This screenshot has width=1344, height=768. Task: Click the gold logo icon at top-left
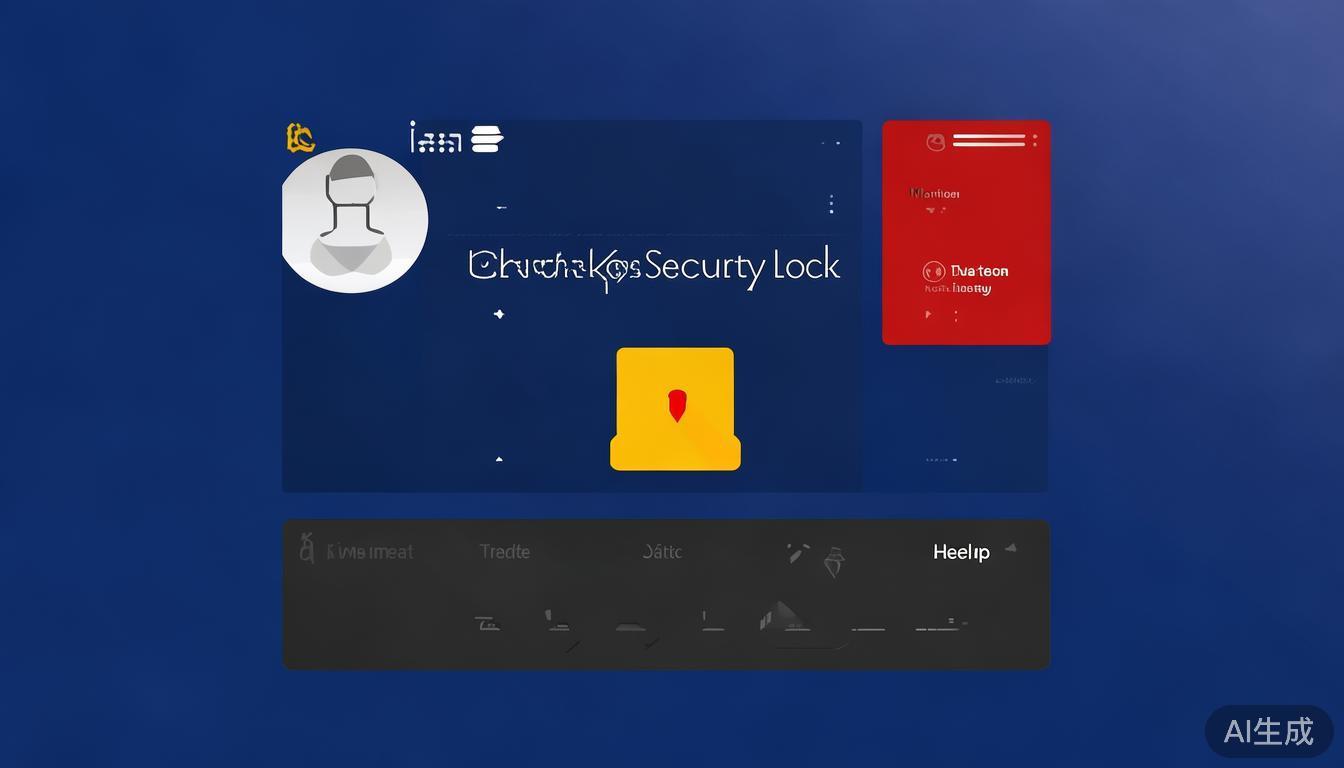(x=300, y=138)
